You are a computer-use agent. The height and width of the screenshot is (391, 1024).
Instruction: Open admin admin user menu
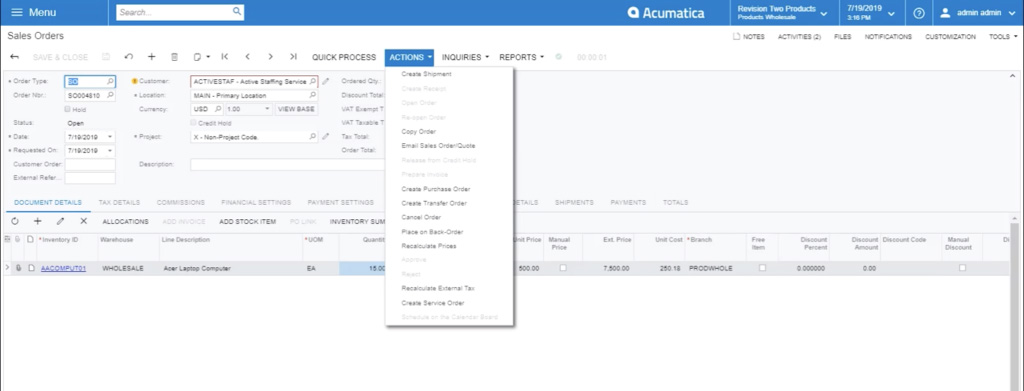click(x=978, y=12)
